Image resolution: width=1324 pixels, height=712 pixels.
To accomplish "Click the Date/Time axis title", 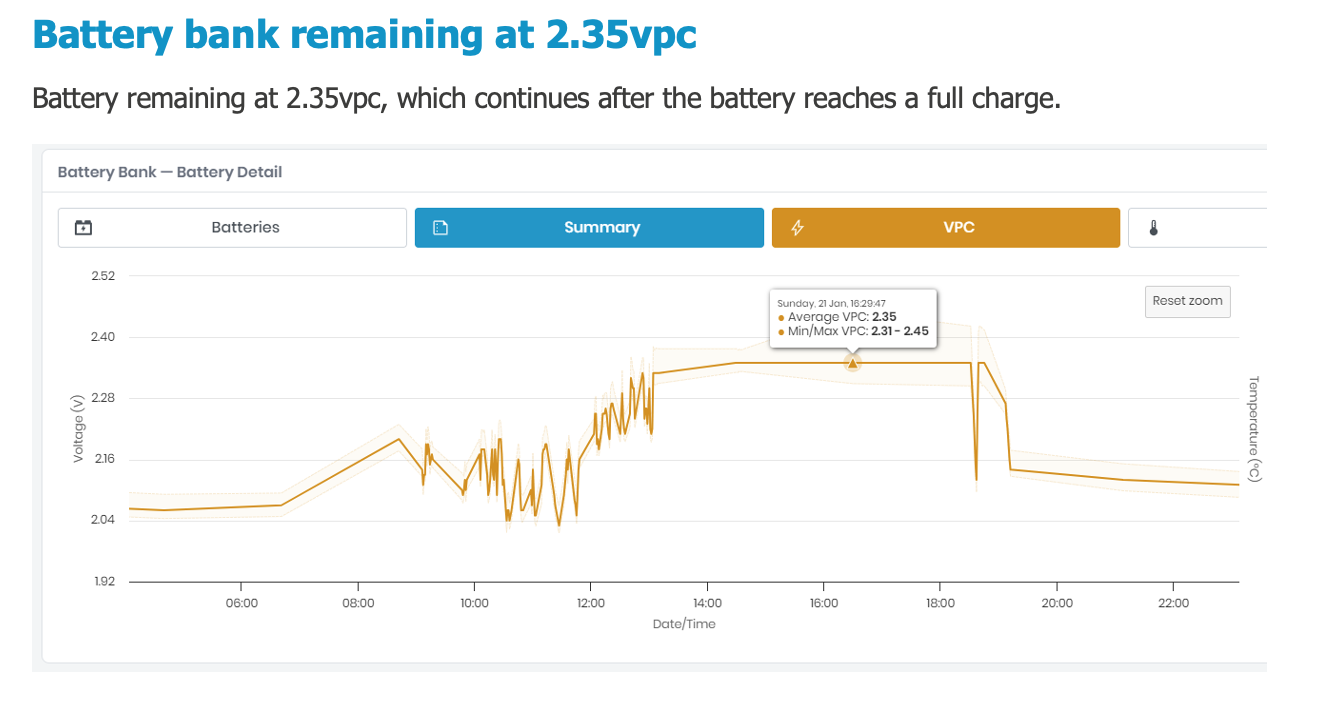I will pos(684,624).
